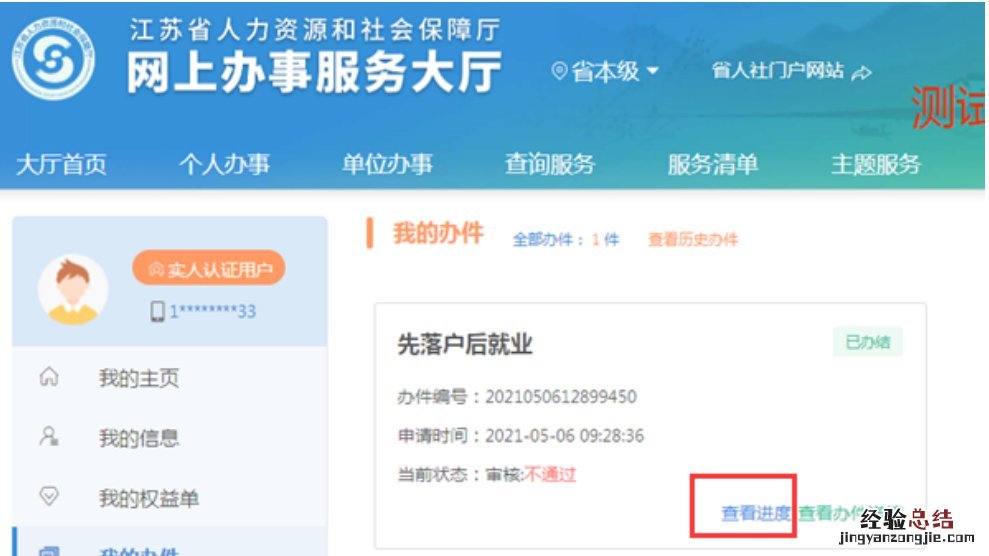Click the diamond icon beside 我的权益单
Viewport: 989px width, 556px height.
[x=49, y=496]
